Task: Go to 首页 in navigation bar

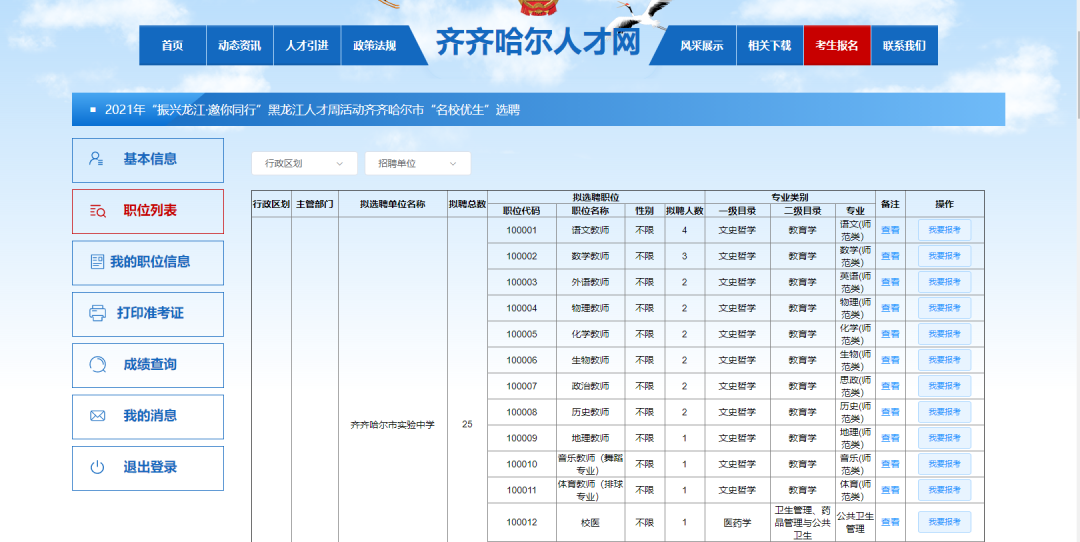Action: 172,46
